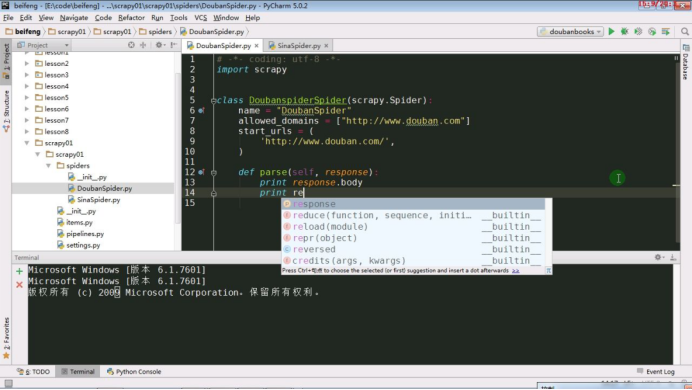
Task: Close the SinaSpider.py editor tab
Action: pyautogui.click(x=326, y=45)
